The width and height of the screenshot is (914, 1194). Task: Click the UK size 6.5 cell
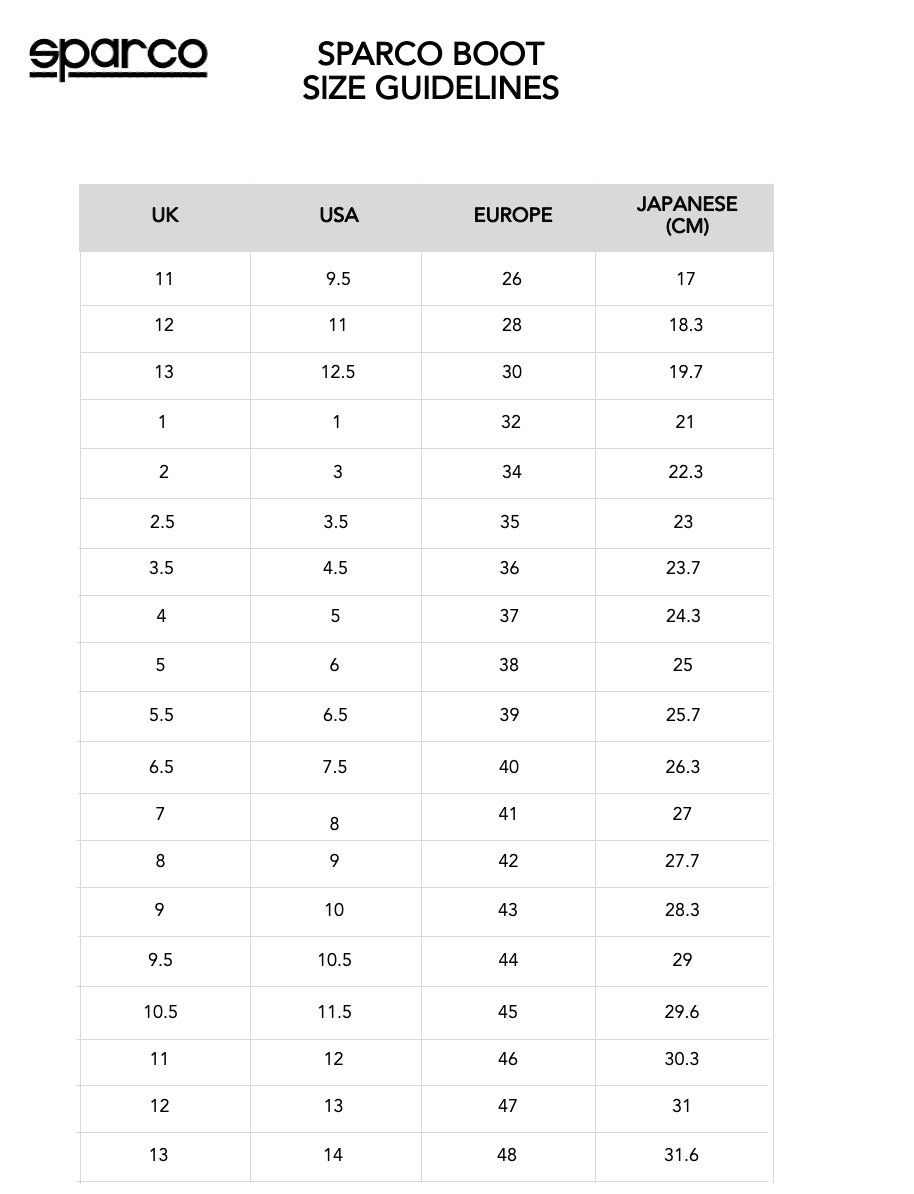point(161,767)
